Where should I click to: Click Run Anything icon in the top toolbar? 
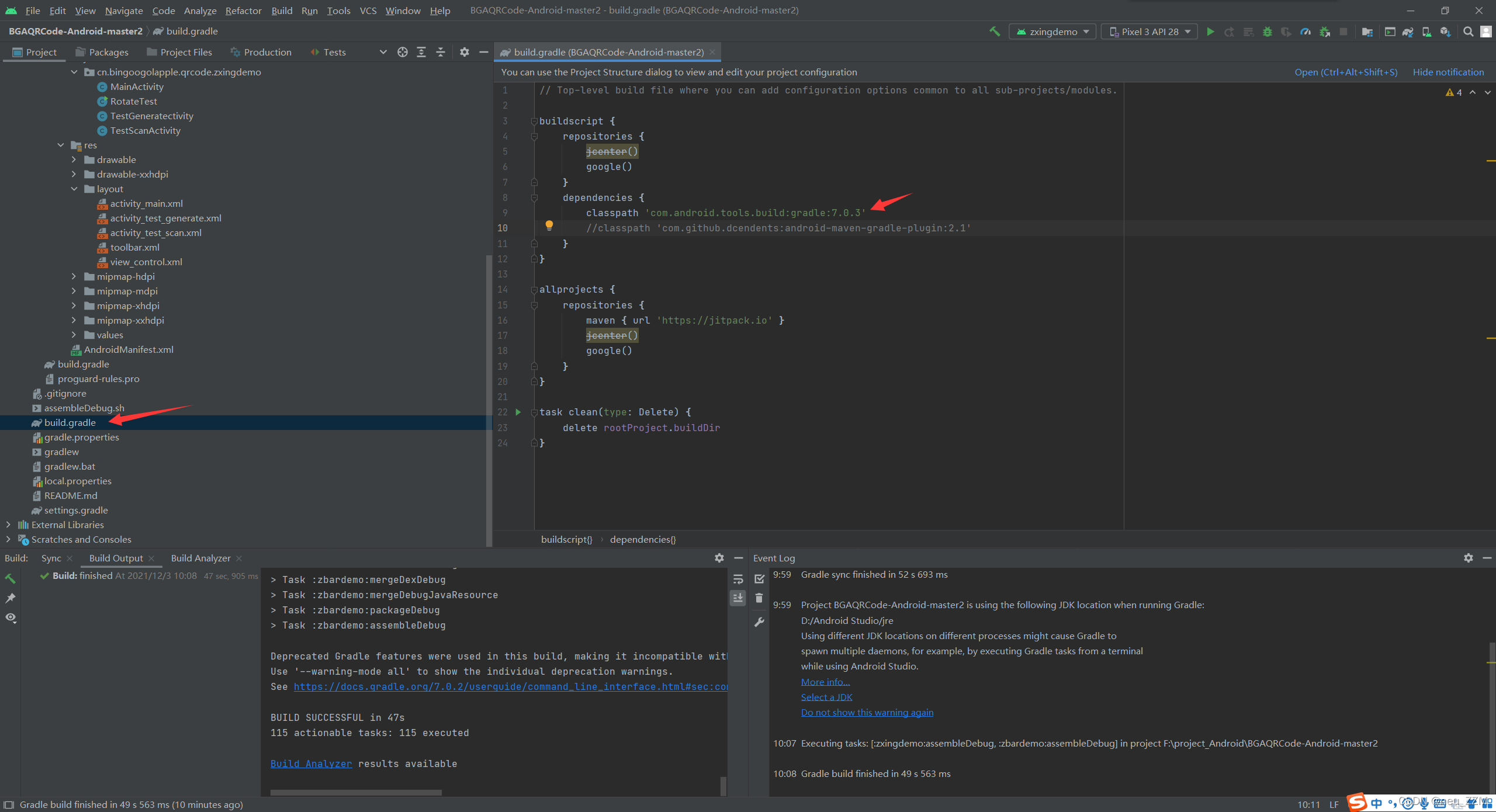(1390, 32)
